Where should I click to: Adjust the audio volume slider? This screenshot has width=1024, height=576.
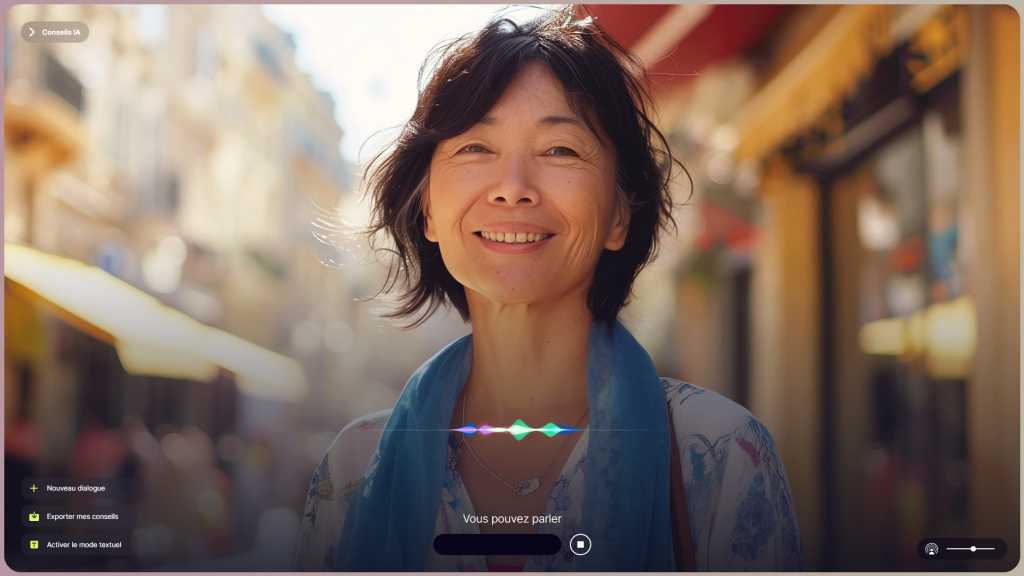pyautogui.click(x=970, y=549)
